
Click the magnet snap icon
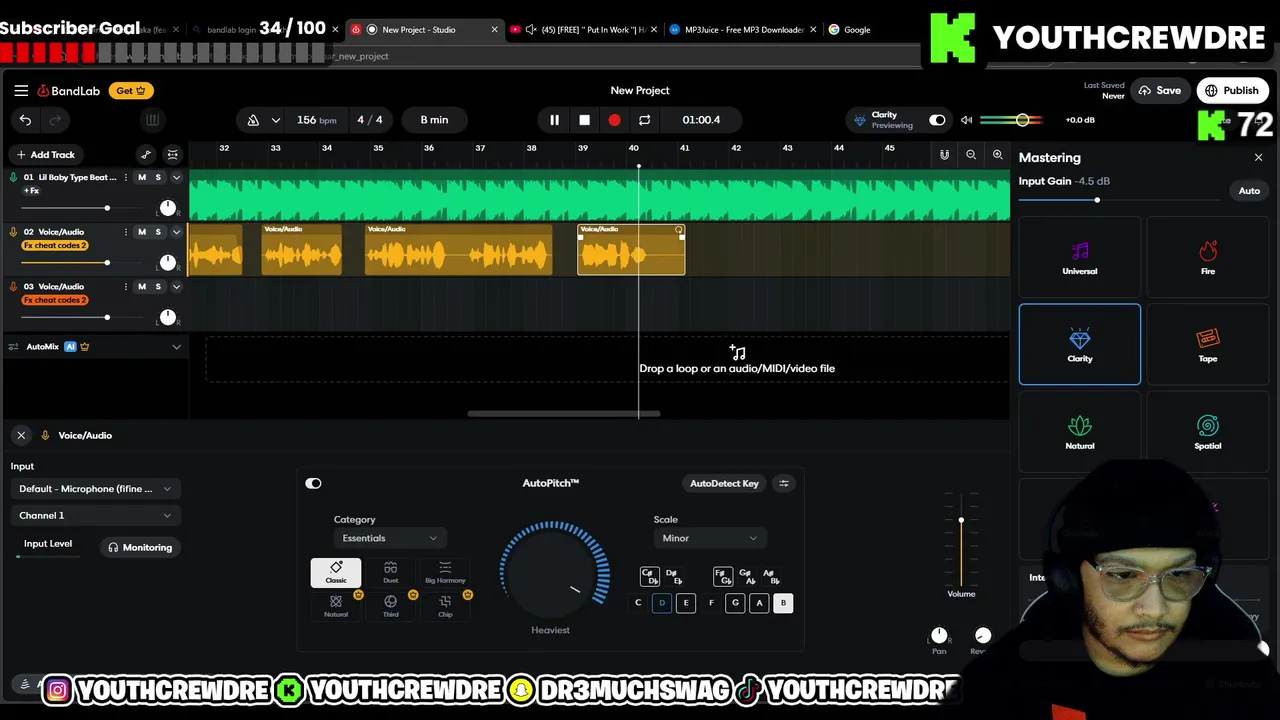(x=944, y=154)
